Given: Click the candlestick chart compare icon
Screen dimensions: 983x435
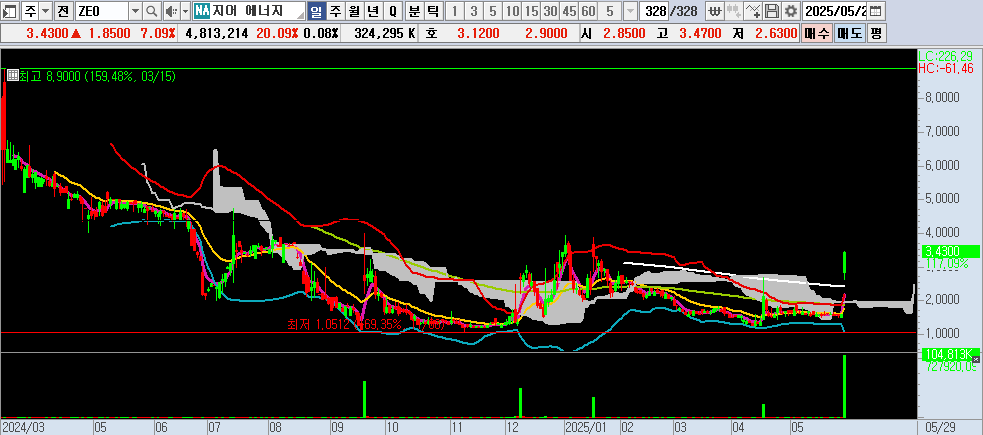Looking at the screenshot, I should (734, 11).
